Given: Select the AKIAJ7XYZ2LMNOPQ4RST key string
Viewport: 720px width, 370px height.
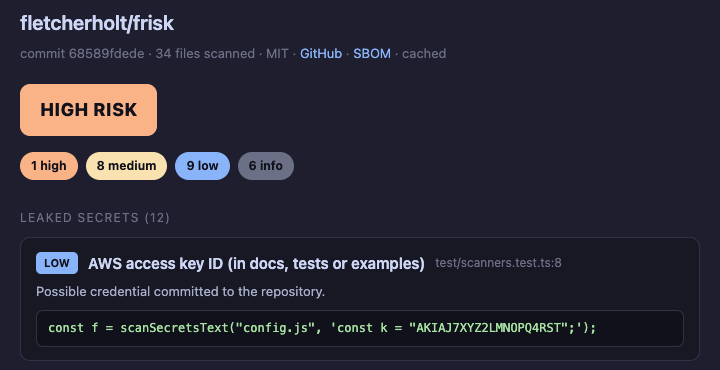Looking at the screenshot, I should pyautogui.click(x=489, y=328).
